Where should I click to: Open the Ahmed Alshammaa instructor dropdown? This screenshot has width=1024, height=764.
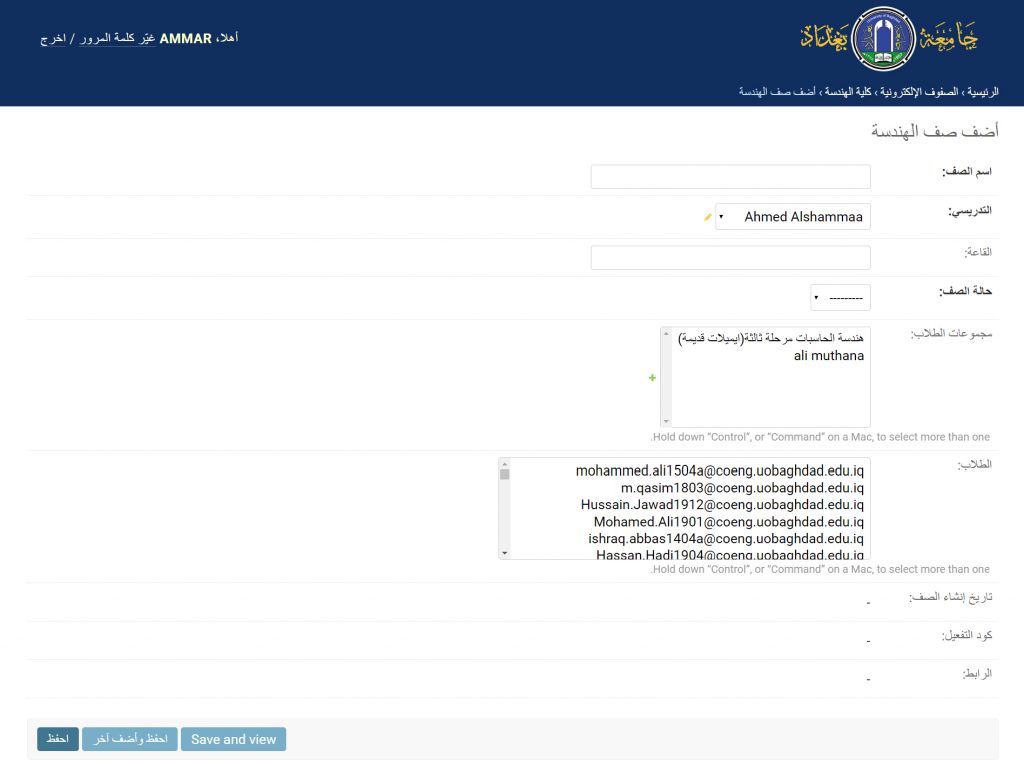click(x=793, y=217)
